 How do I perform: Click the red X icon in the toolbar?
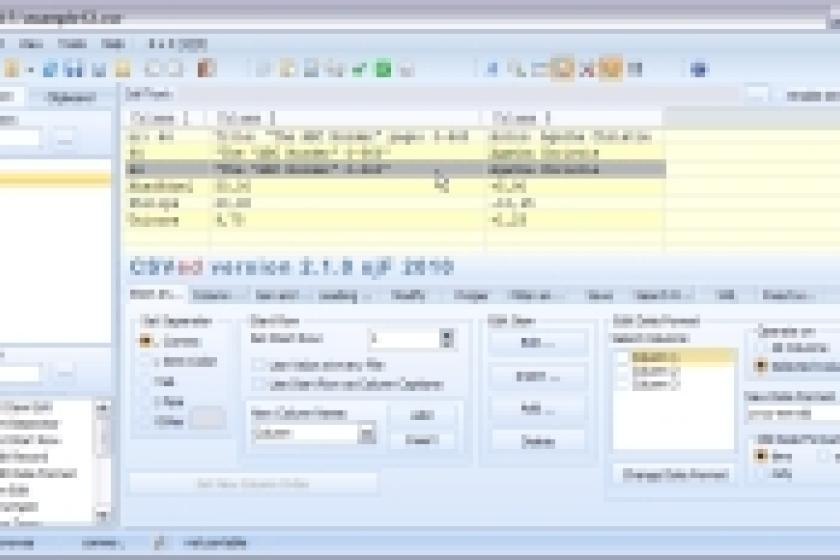(x=587, y=69)
